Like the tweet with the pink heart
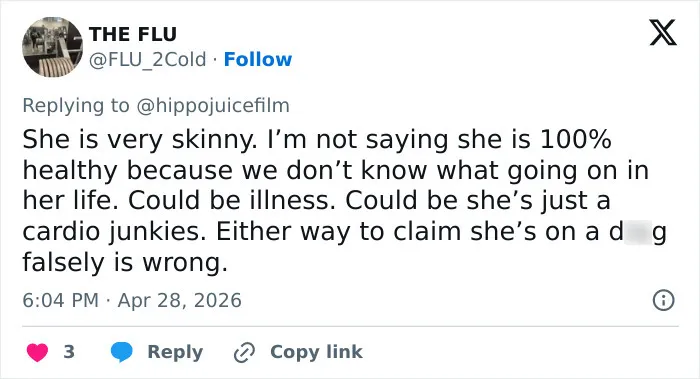700x379 pixels. pyautogui.click(x=37, y=352)
